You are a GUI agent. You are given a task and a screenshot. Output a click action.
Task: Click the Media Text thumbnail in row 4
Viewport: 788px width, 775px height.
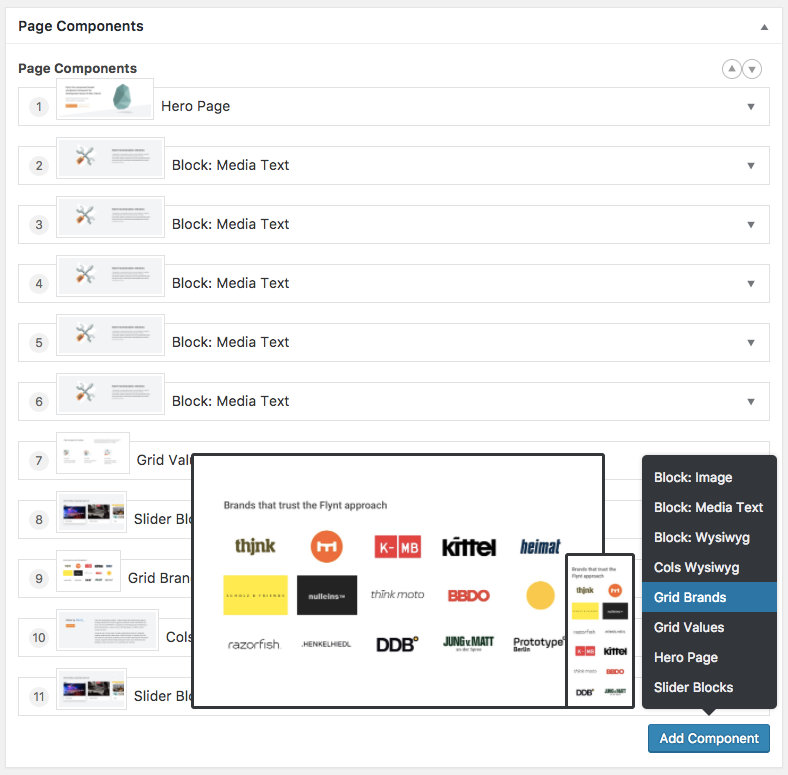[111, 276]
